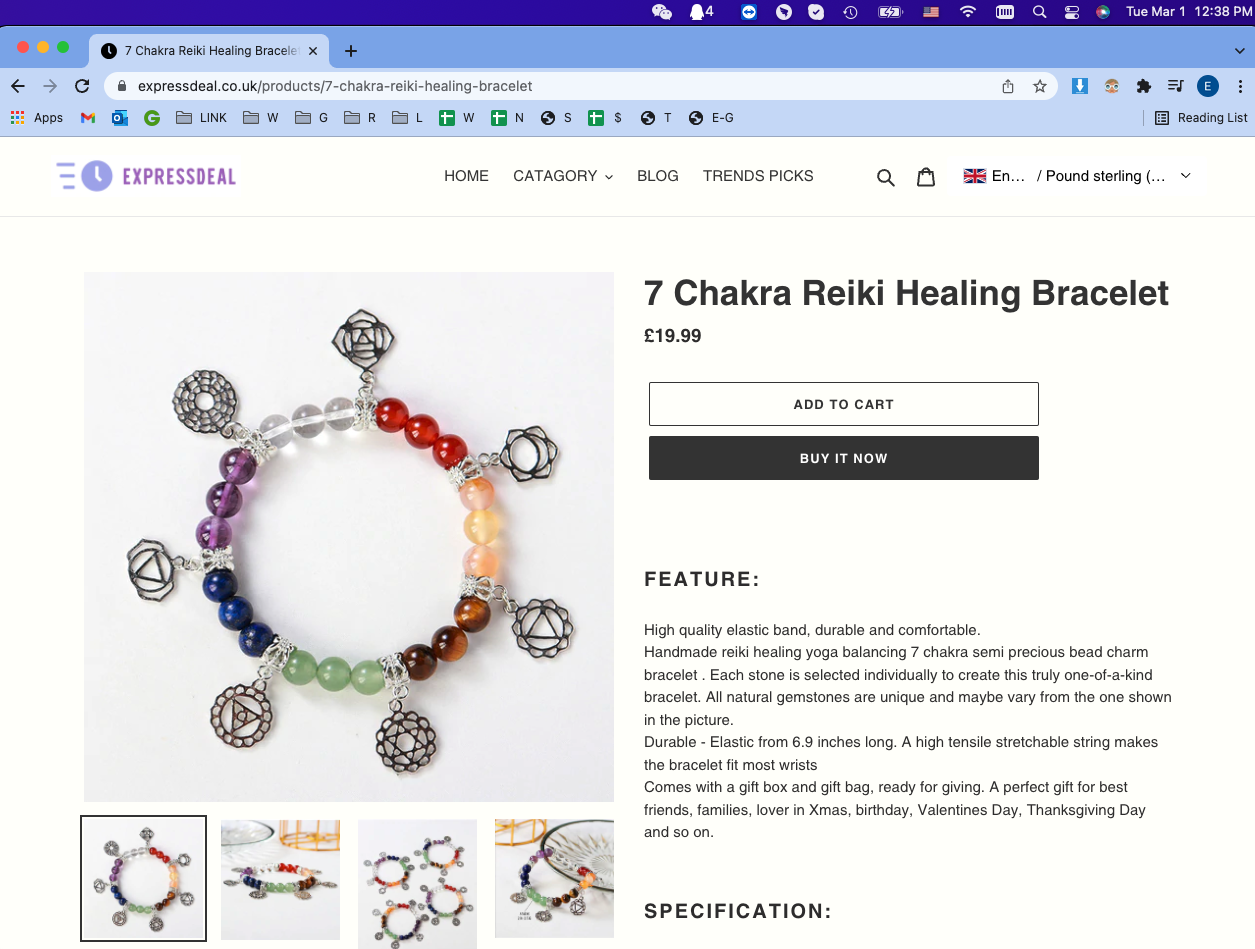Open the shopping cart icon
Image resolution: width=1255 pixels, height=949 pixels.
926,177
